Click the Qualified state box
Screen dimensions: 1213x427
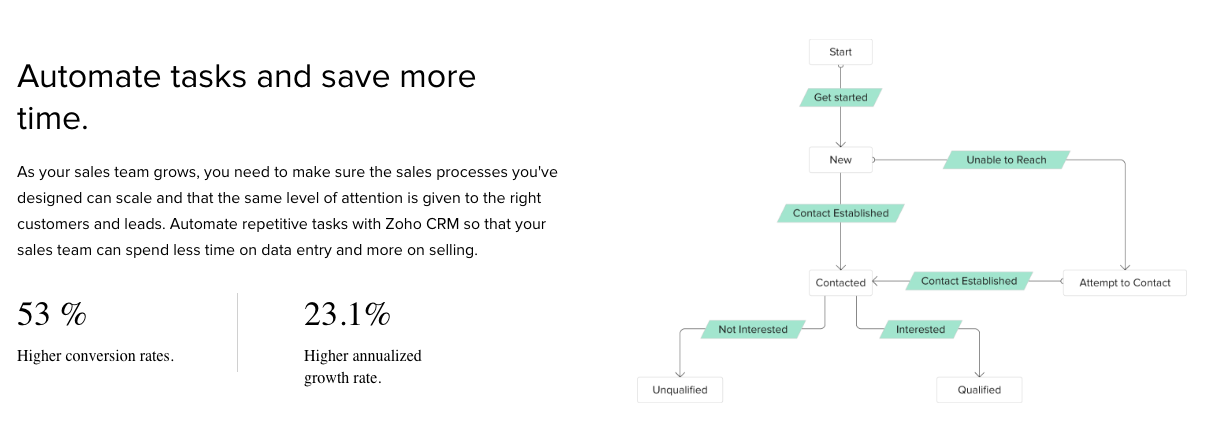(979, 390)
